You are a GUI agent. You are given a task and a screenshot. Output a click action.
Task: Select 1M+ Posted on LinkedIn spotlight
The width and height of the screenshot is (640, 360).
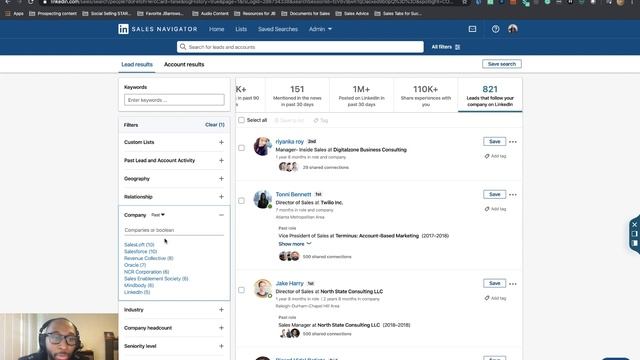361,95
